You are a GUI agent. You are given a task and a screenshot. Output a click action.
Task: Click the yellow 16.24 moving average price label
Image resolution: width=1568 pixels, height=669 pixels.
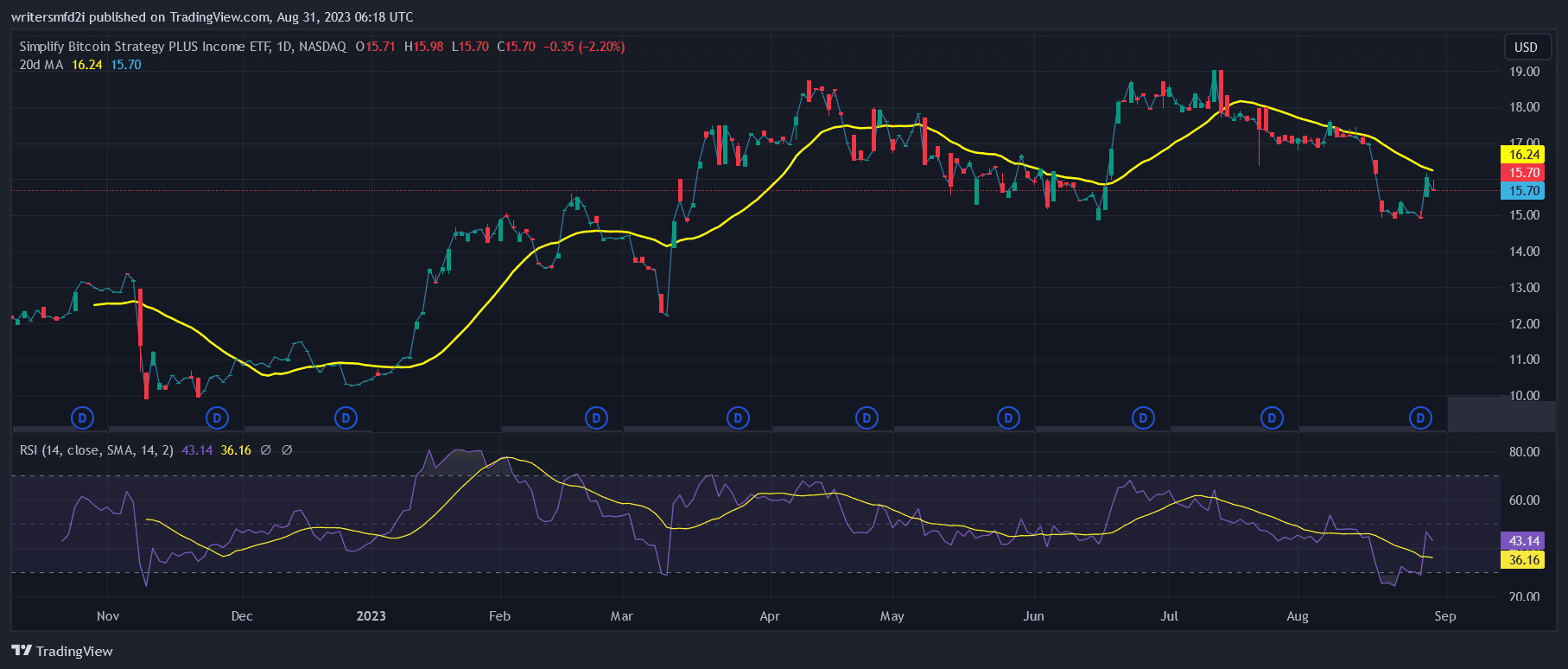(x=1524, y=155)
